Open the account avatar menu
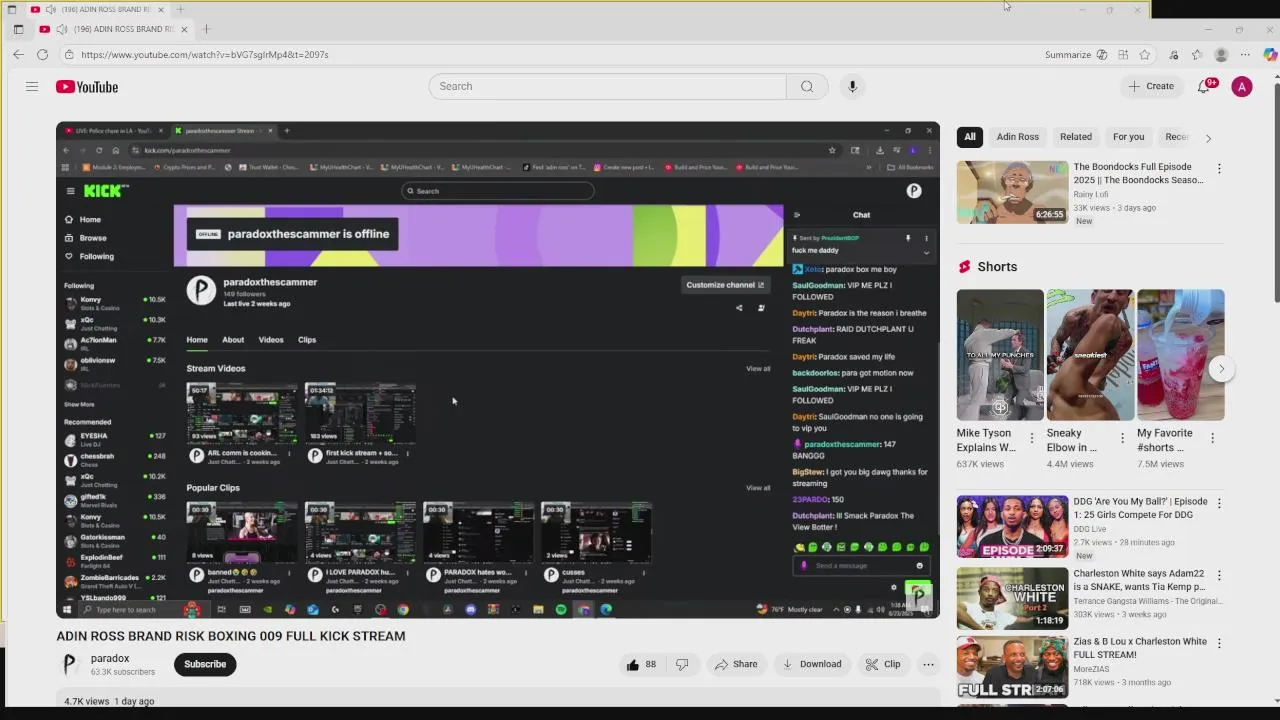The height and width of the screenshot is (720, 1280). coord(1242,87)
